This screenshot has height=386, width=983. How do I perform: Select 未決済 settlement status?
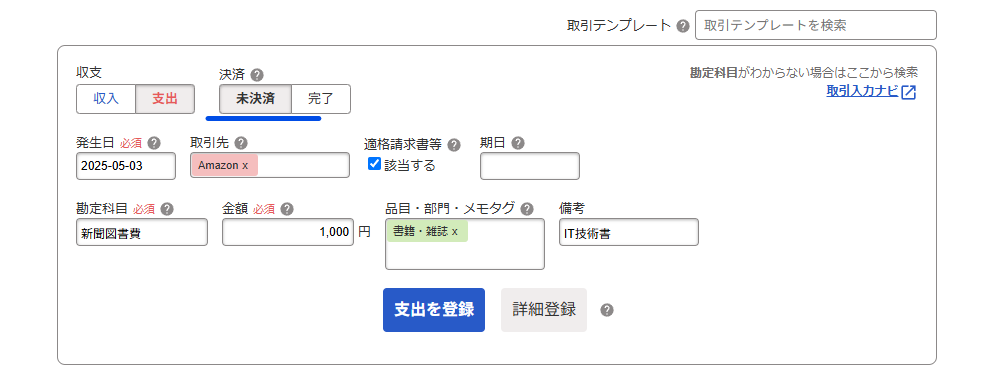click(255, 99)
